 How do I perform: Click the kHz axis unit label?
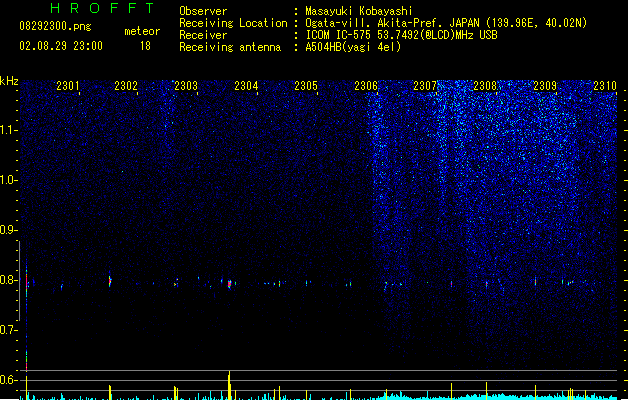9,81
